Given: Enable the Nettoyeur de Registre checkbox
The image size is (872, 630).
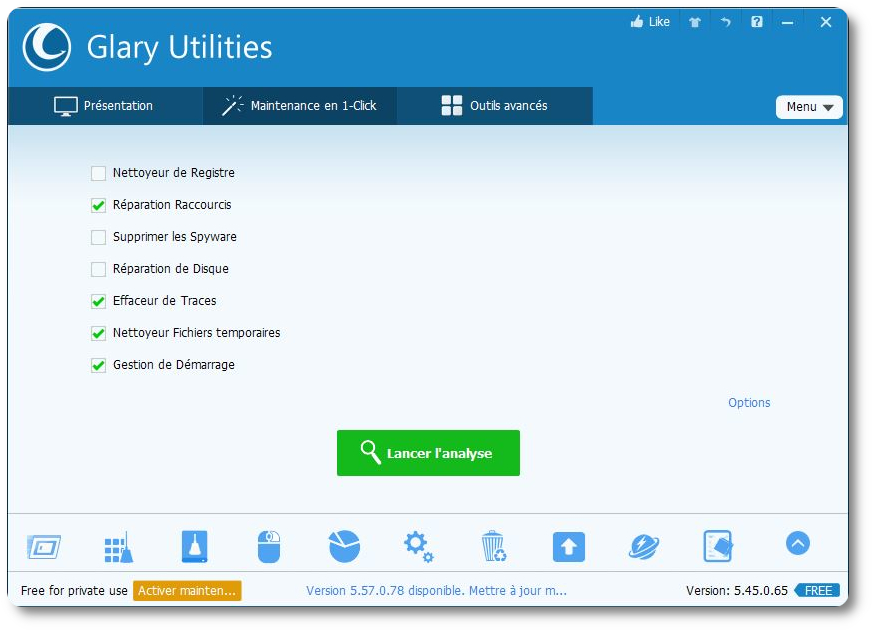Looking at the screenshot, I should 98,173.
